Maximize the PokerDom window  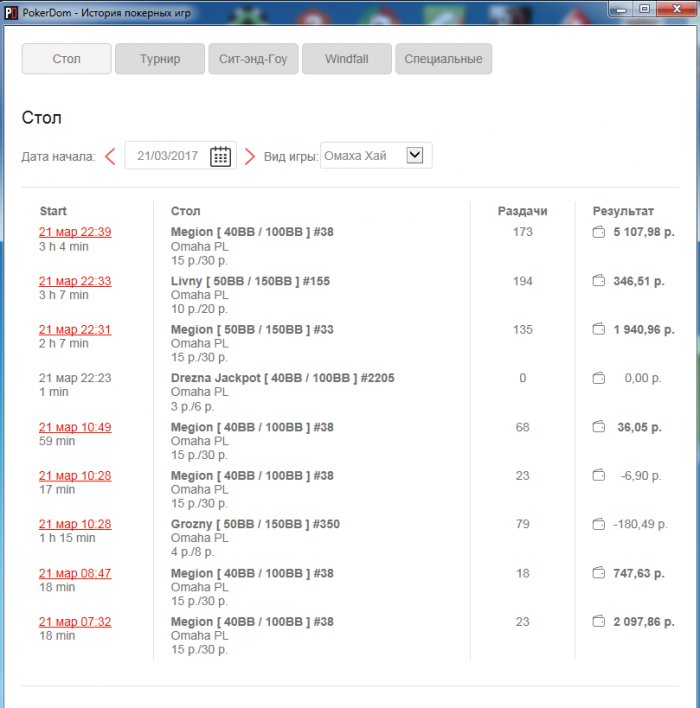coord(645,9)
